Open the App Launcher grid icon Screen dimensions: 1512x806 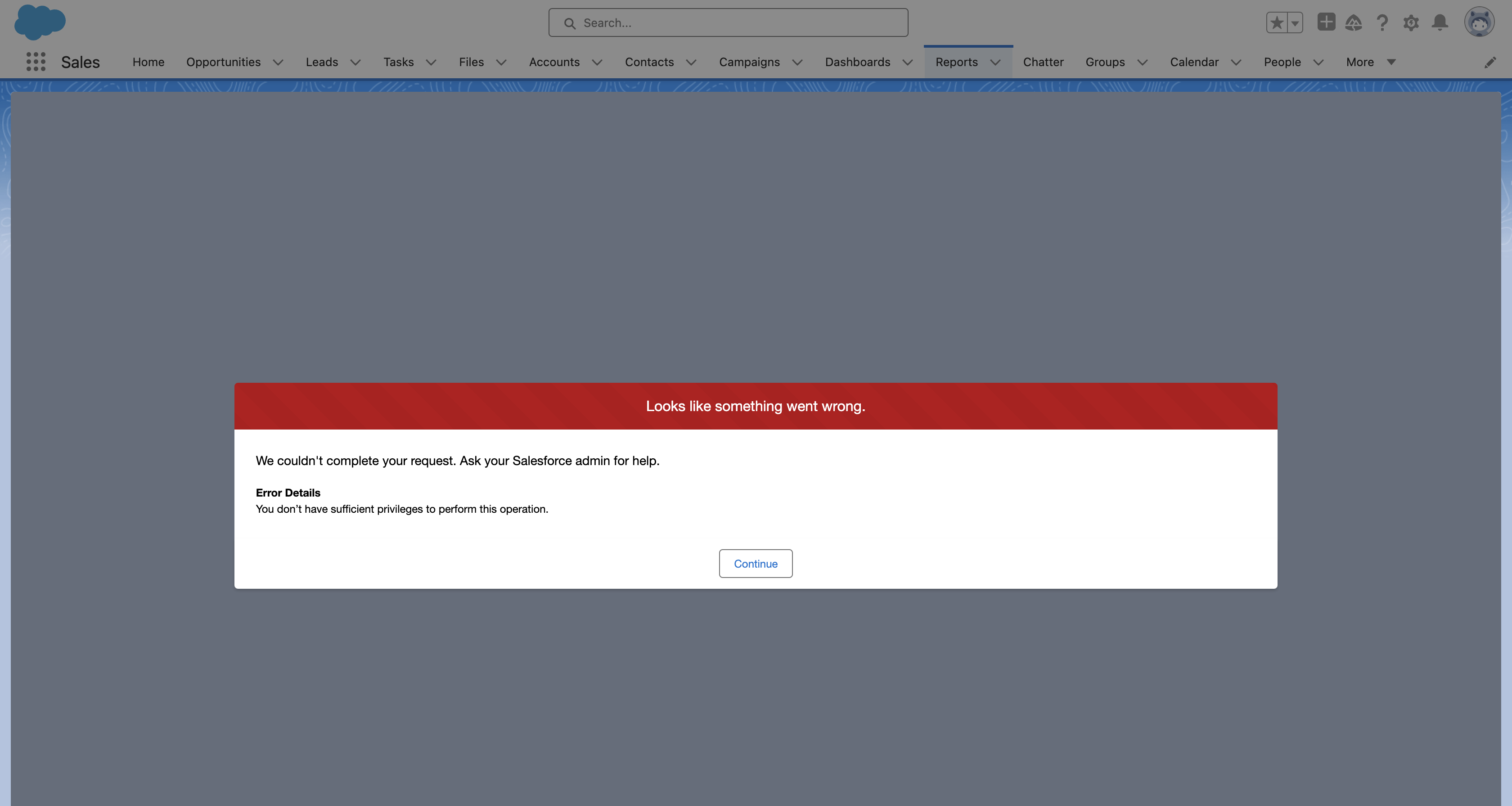coord(36,62)
